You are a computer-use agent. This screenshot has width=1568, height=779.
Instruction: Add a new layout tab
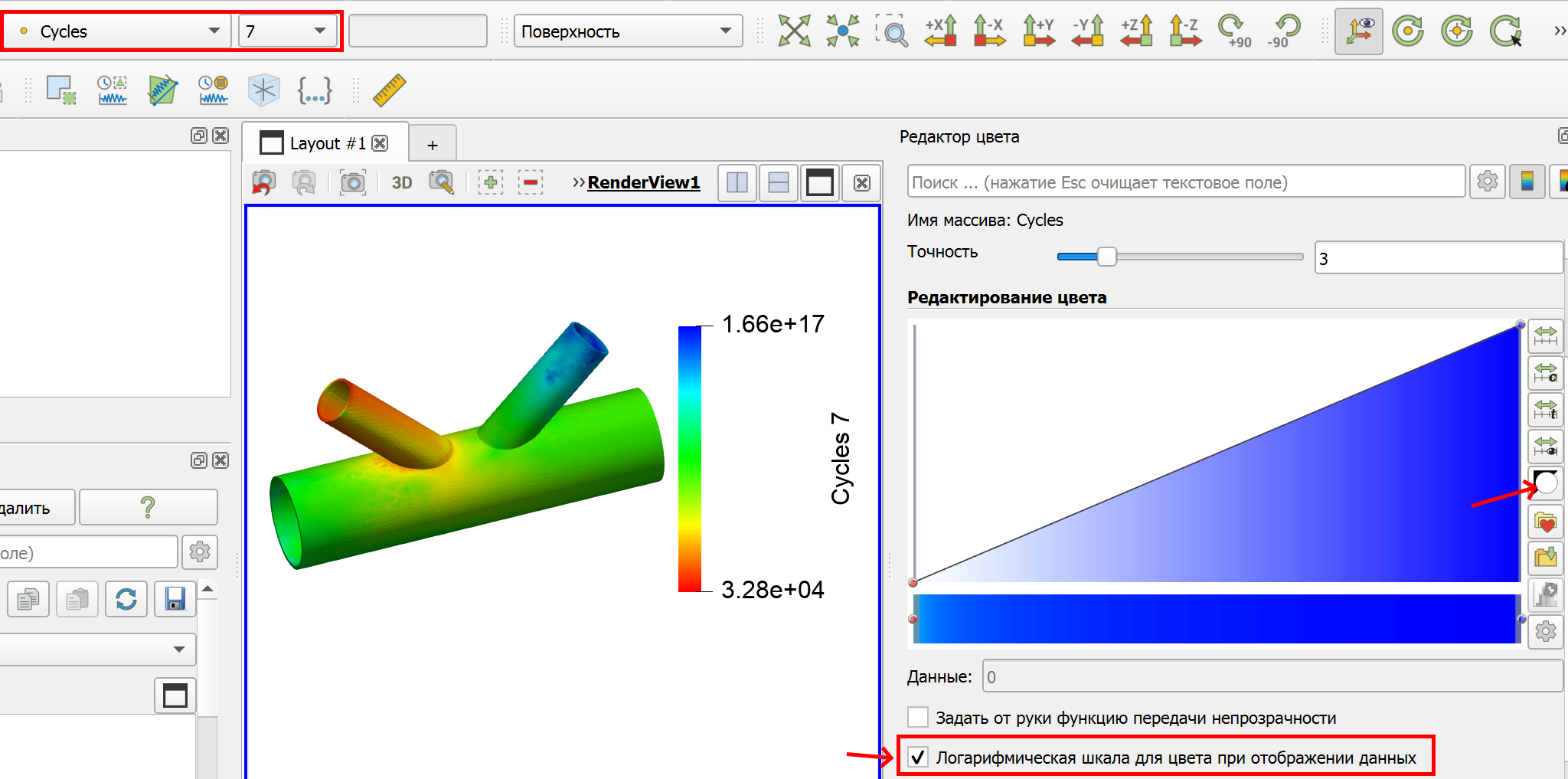(433, 144)
